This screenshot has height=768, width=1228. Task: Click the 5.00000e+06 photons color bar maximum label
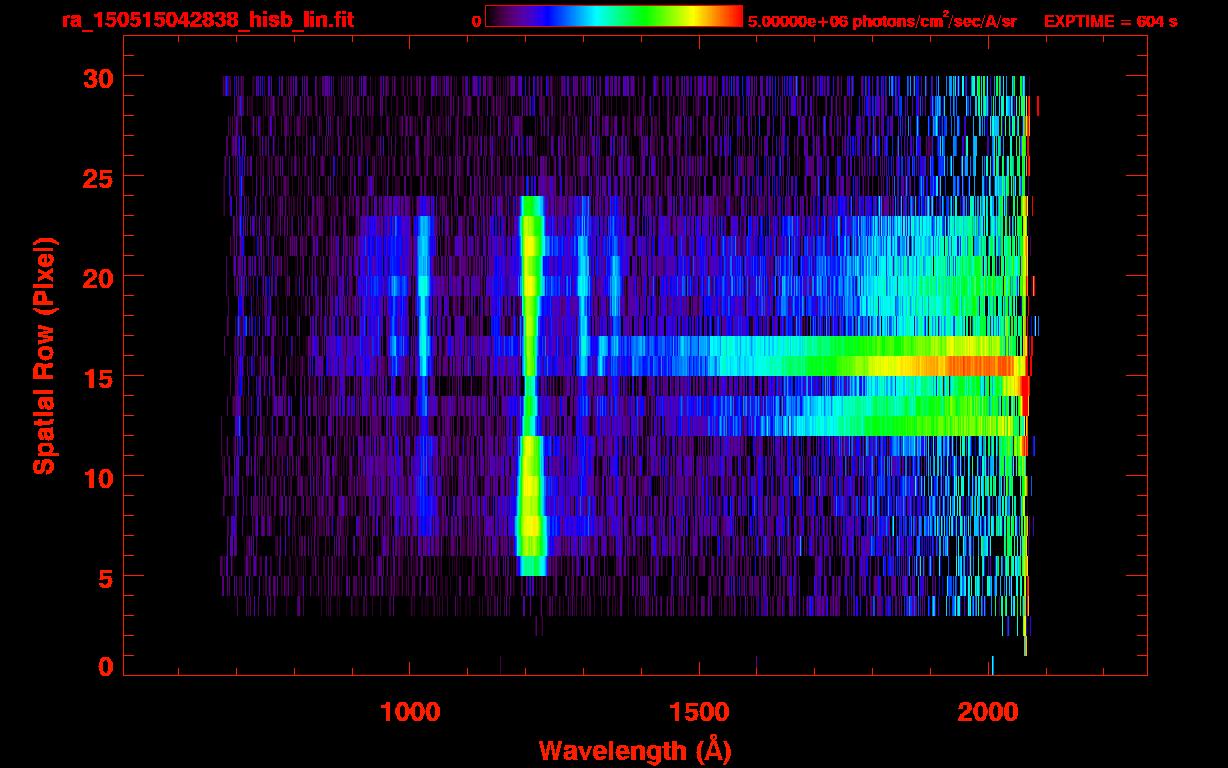pyautogui.click(x=882, y=21)
